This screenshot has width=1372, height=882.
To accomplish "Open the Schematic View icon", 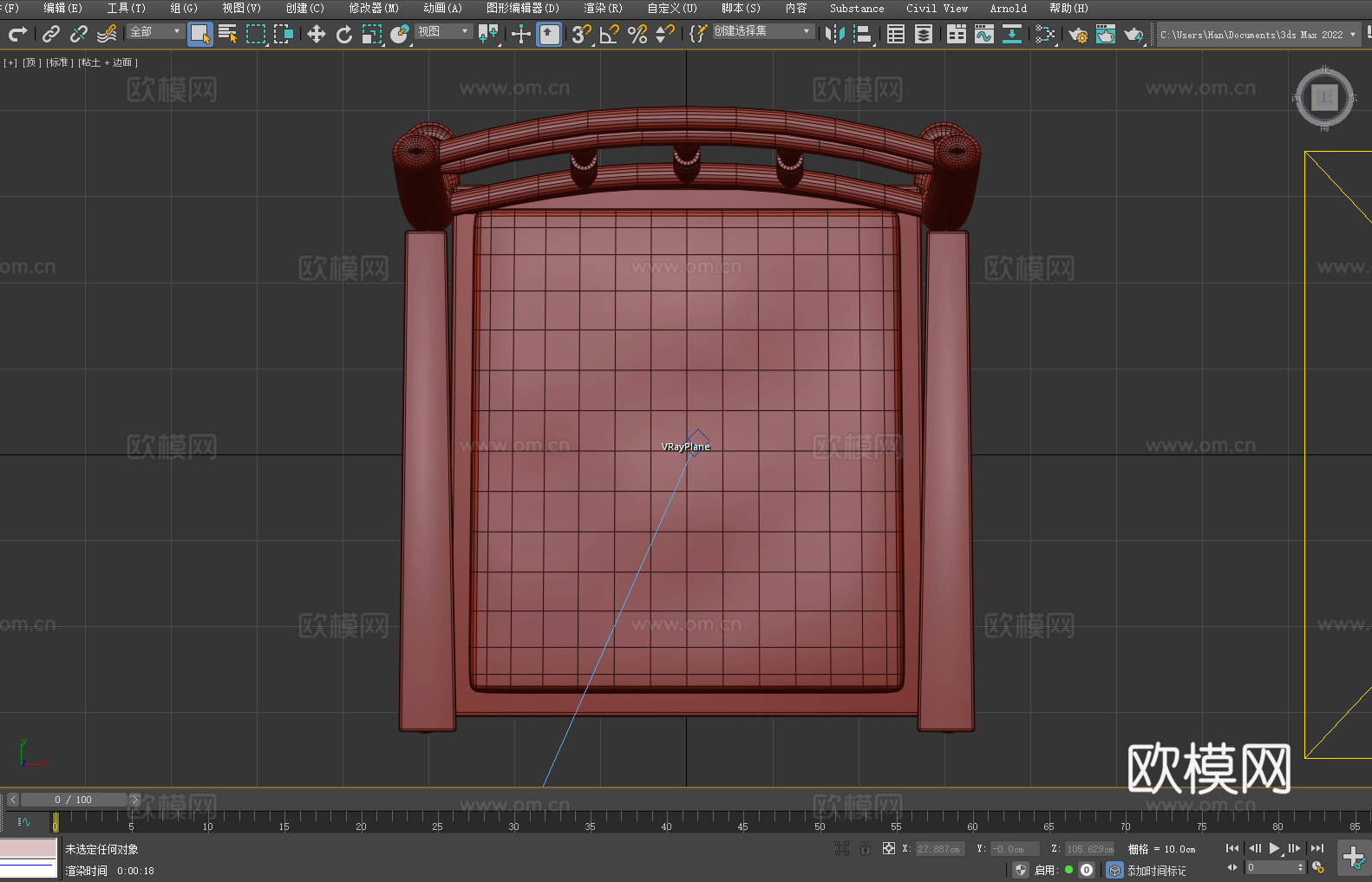I will pos(1045,34).
